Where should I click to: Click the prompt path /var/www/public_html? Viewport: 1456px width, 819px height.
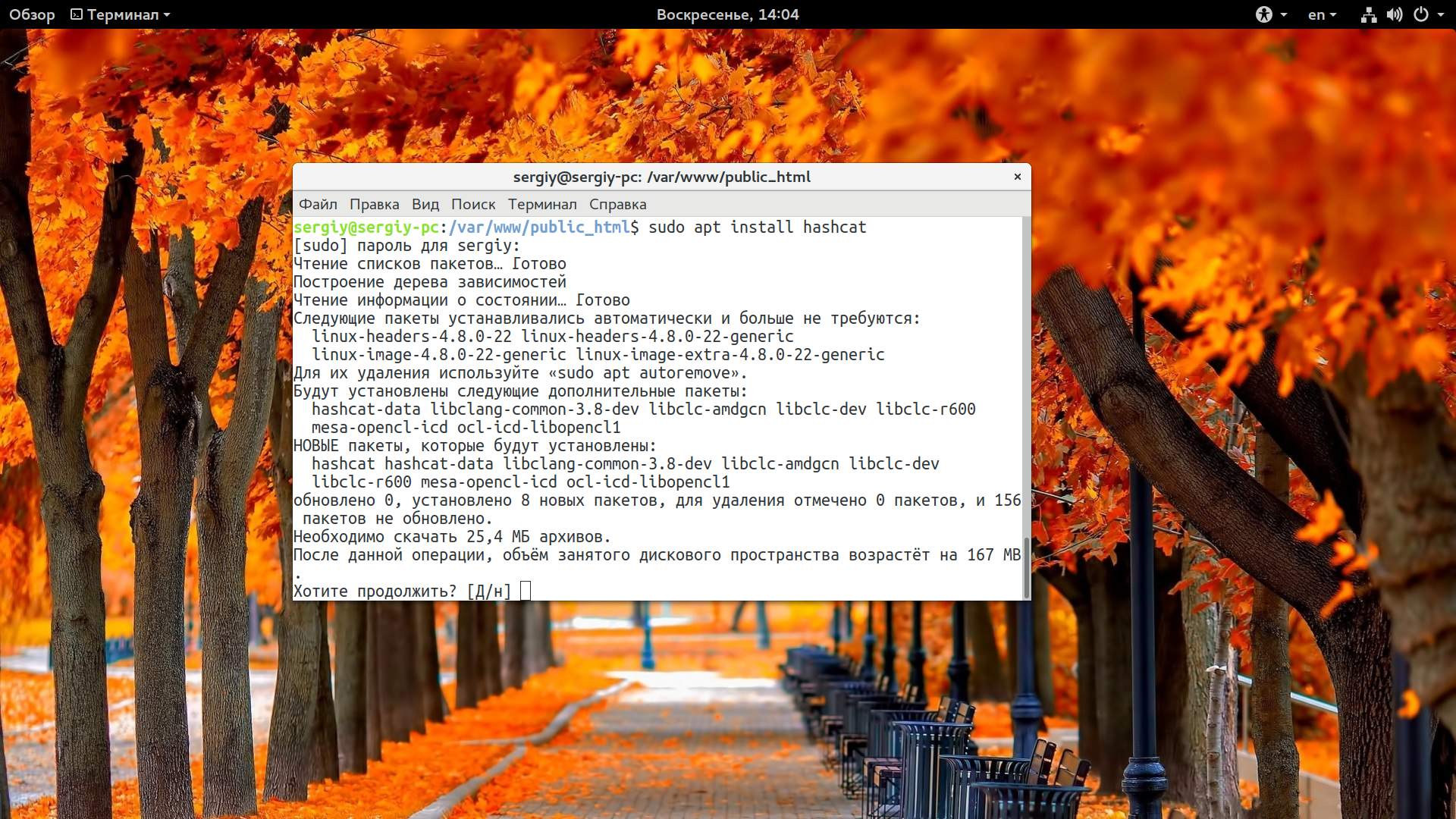click(x=539, y=227)
